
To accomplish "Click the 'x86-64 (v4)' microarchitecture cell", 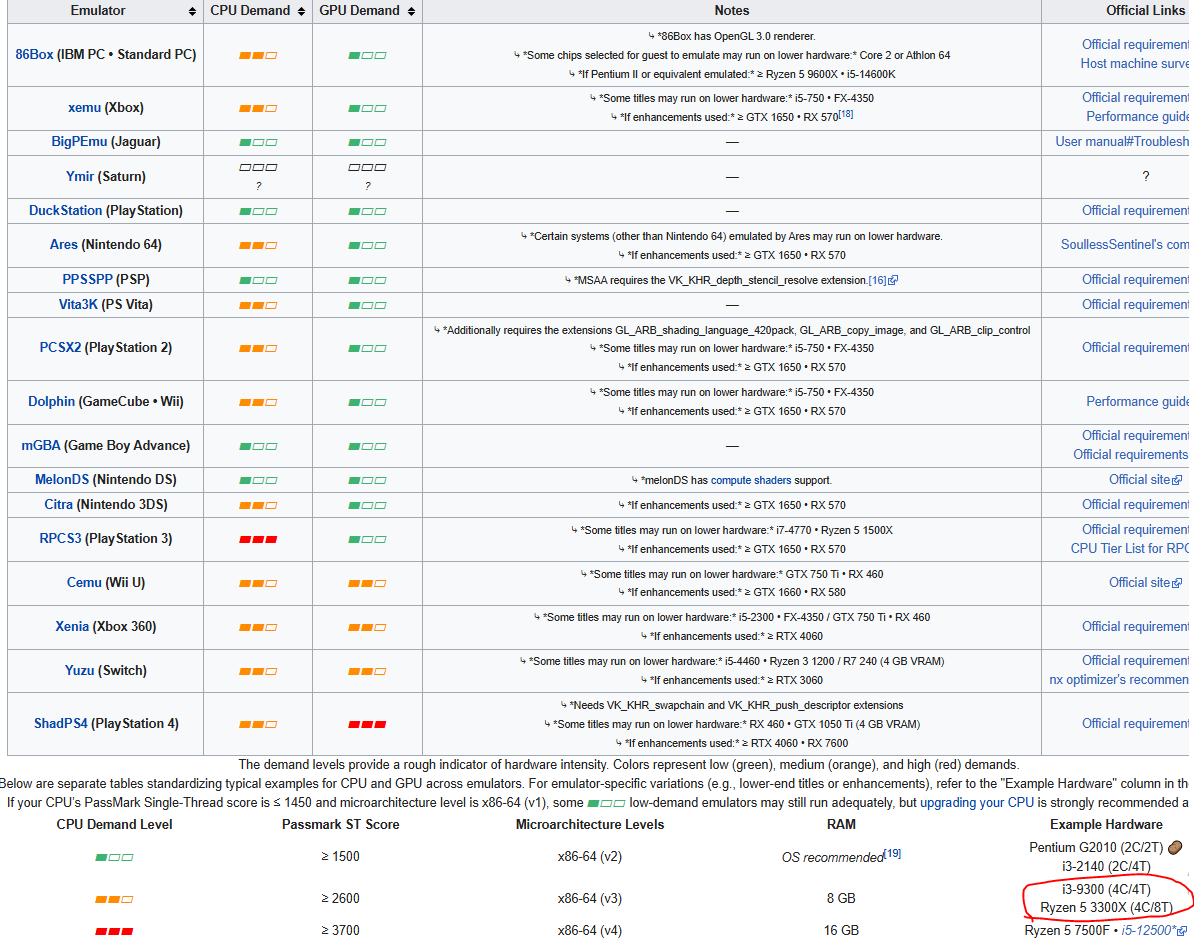I will (x=590, y=931).
